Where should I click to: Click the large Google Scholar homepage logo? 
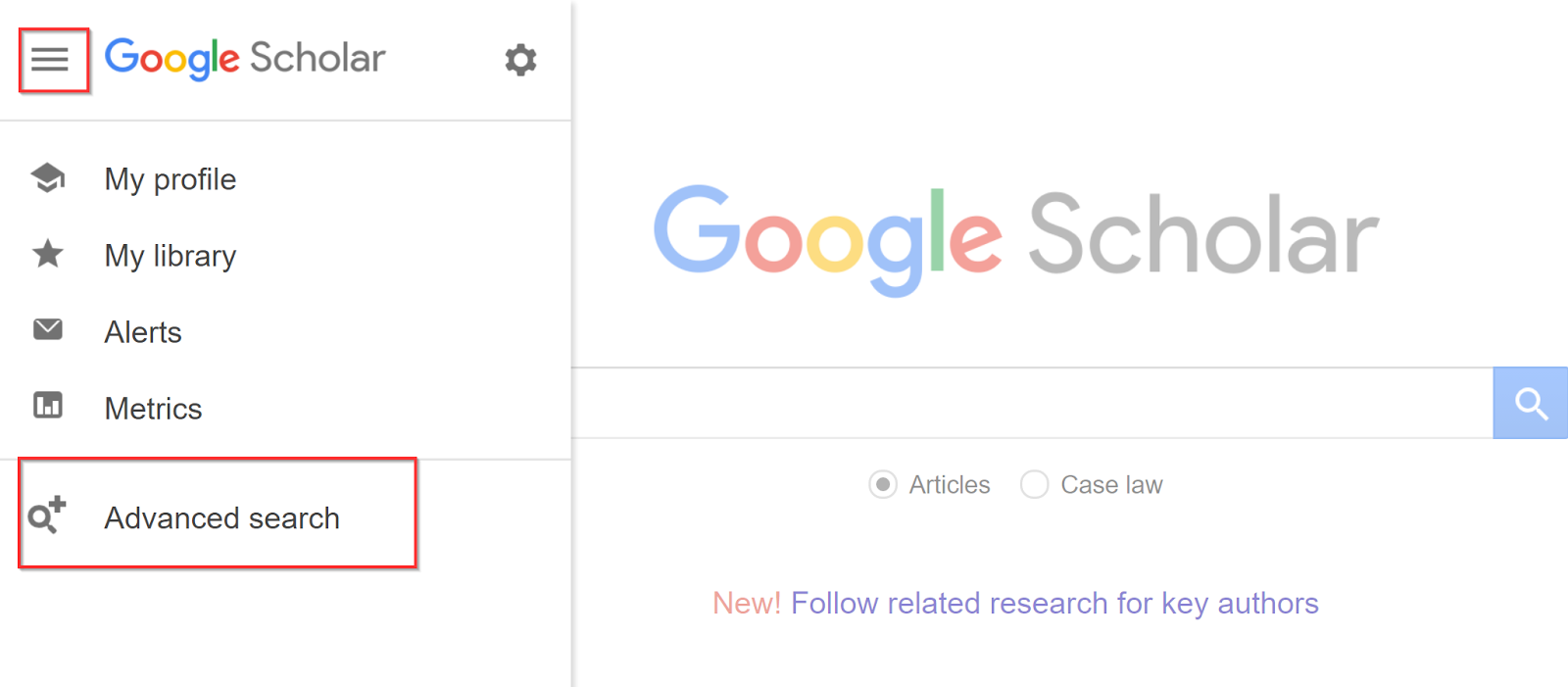coord(1014,233)
